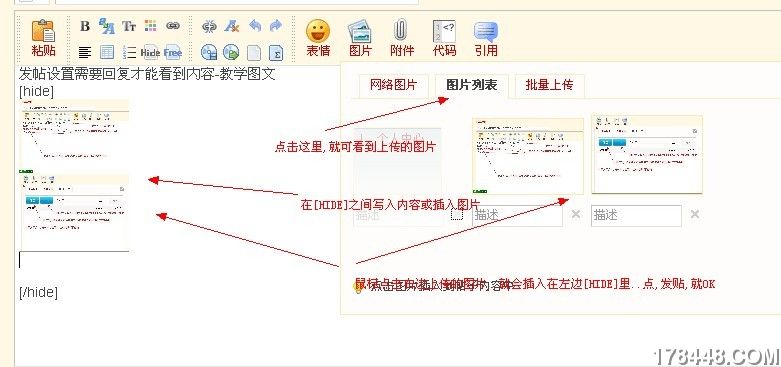Open the 图片 image toolbar button
Screen dimensions: 781x367
point(360,38)
